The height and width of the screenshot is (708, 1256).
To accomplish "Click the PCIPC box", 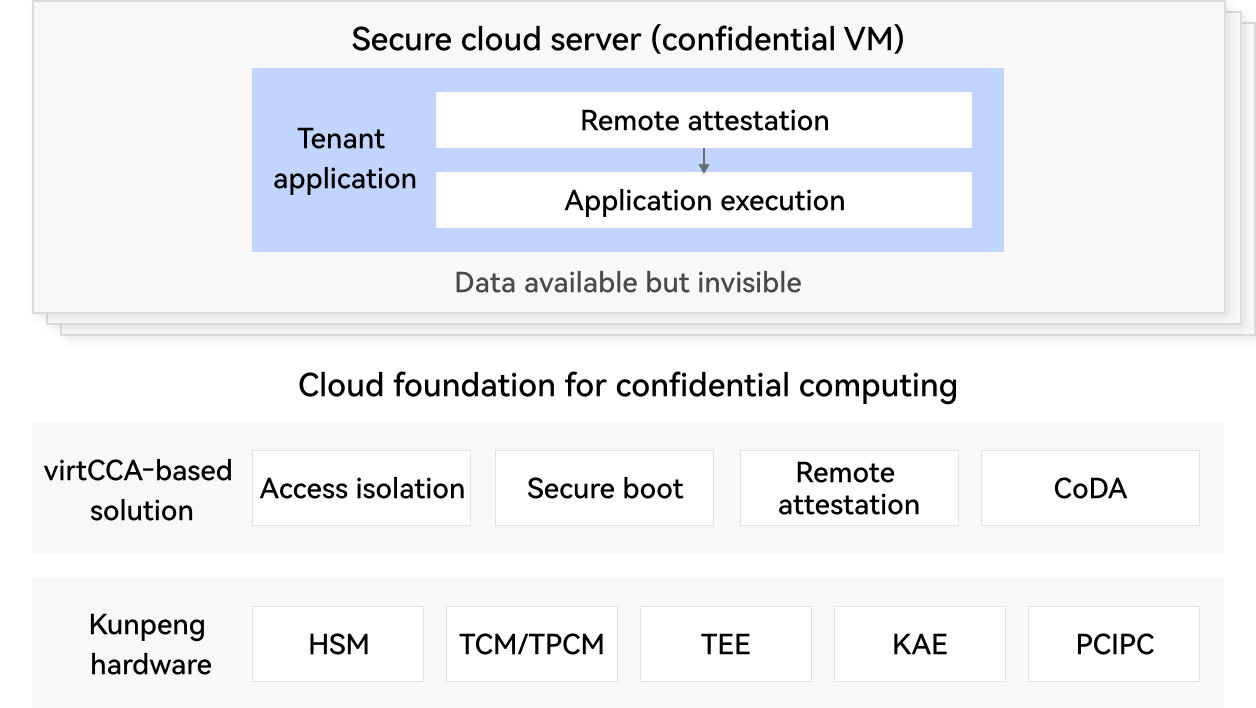I will pyautogui.click(x=1114, y=644).
